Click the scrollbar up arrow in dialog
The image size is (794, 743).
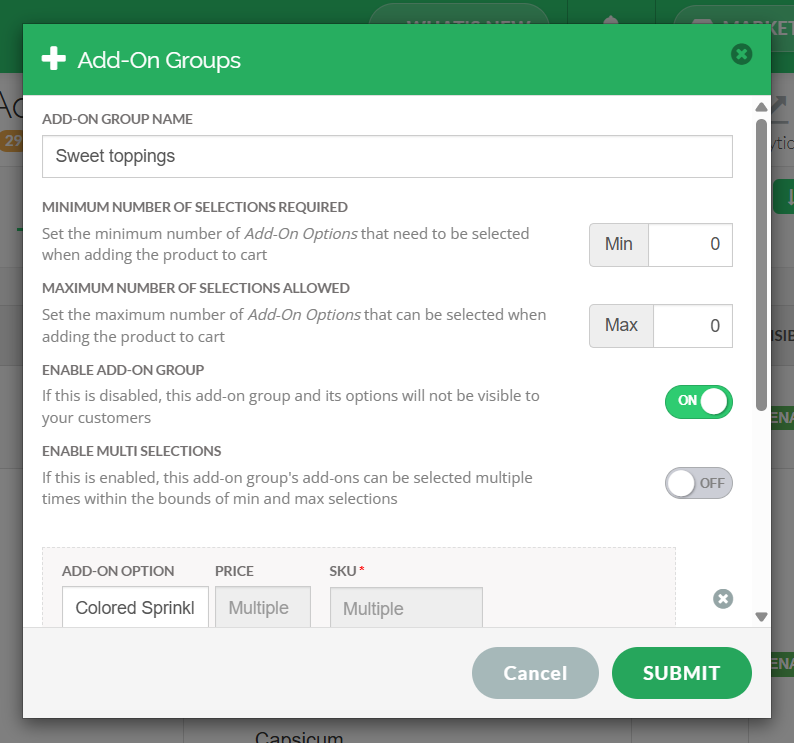[x=761, y=107]
